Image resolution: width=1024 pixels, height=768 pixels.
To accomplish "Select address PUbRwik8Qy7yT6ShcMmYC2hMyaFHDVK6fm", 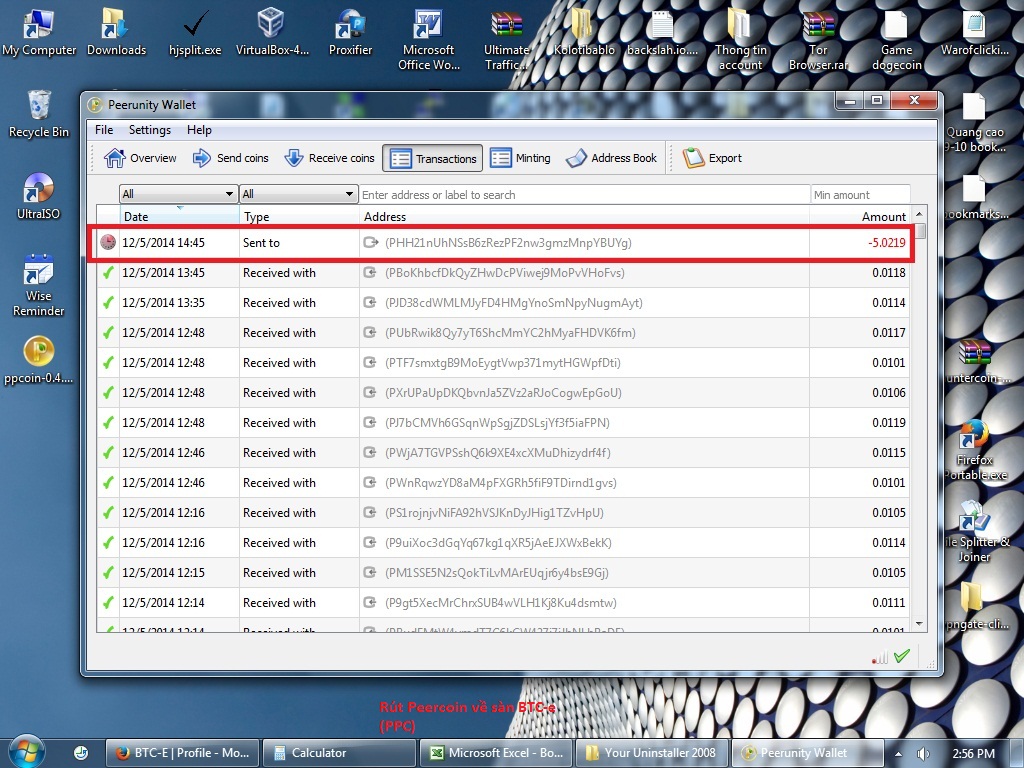I will (x=510, y=332).
